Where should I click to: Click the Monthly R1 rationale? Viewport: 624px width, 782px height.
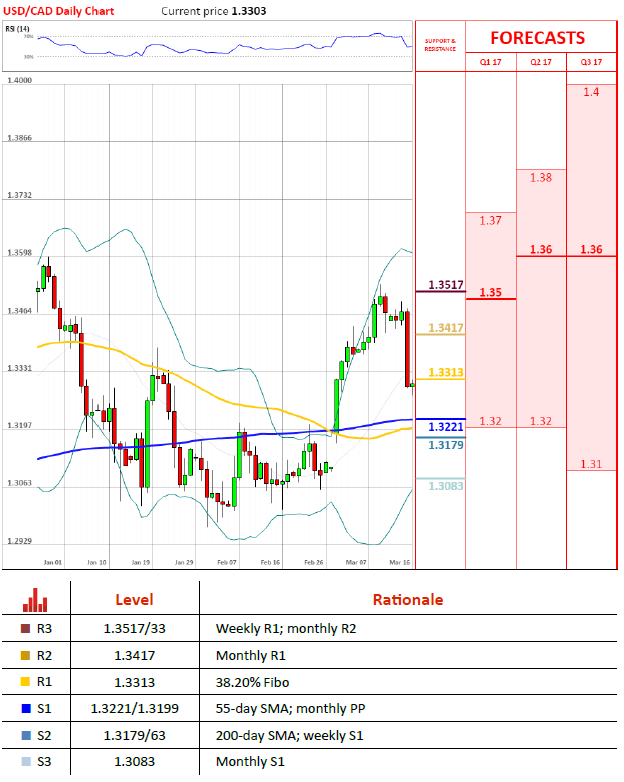point(250,655)
